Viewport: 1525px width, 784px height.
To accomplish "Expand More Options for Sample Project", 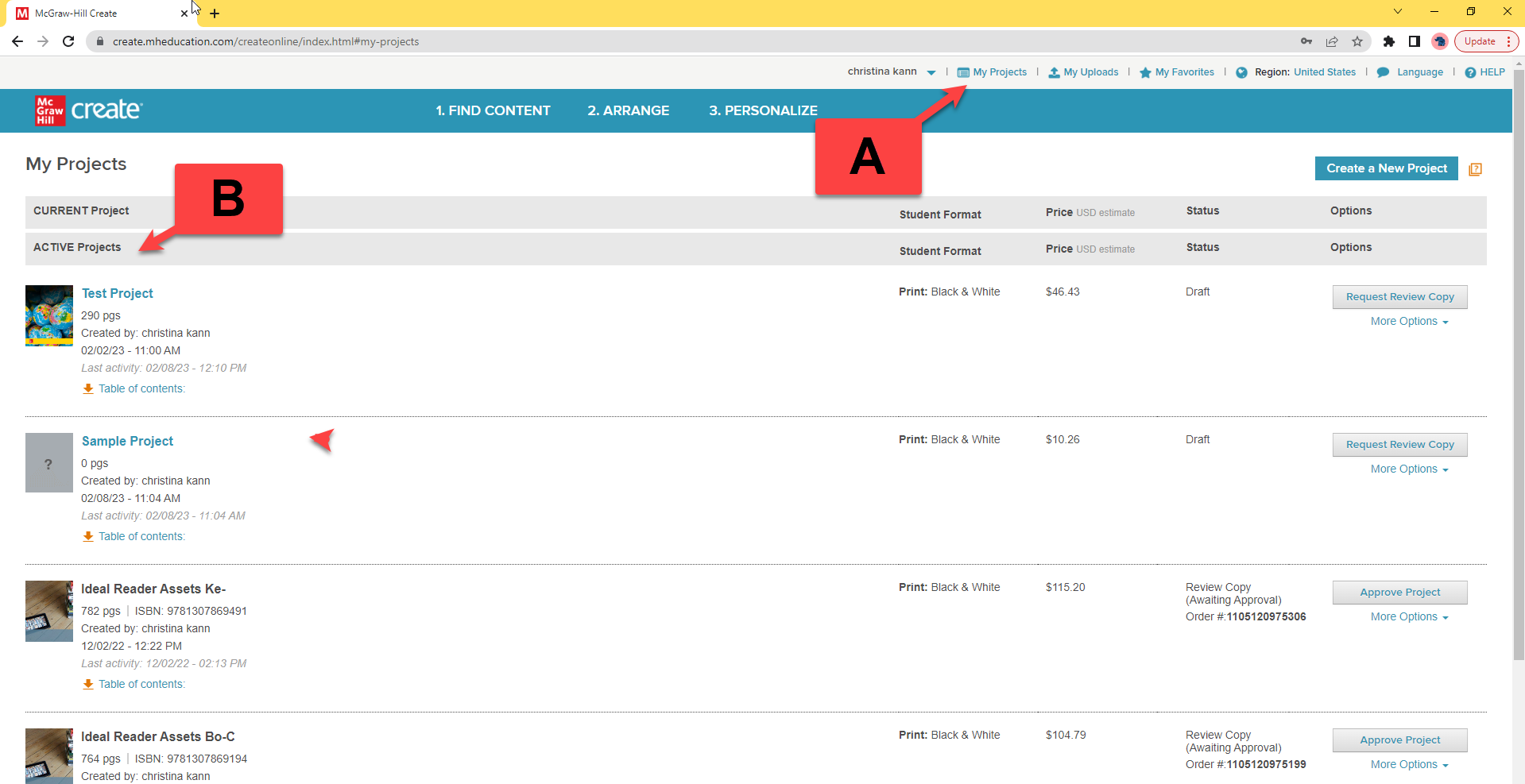I will click(x=1409, y=469).
